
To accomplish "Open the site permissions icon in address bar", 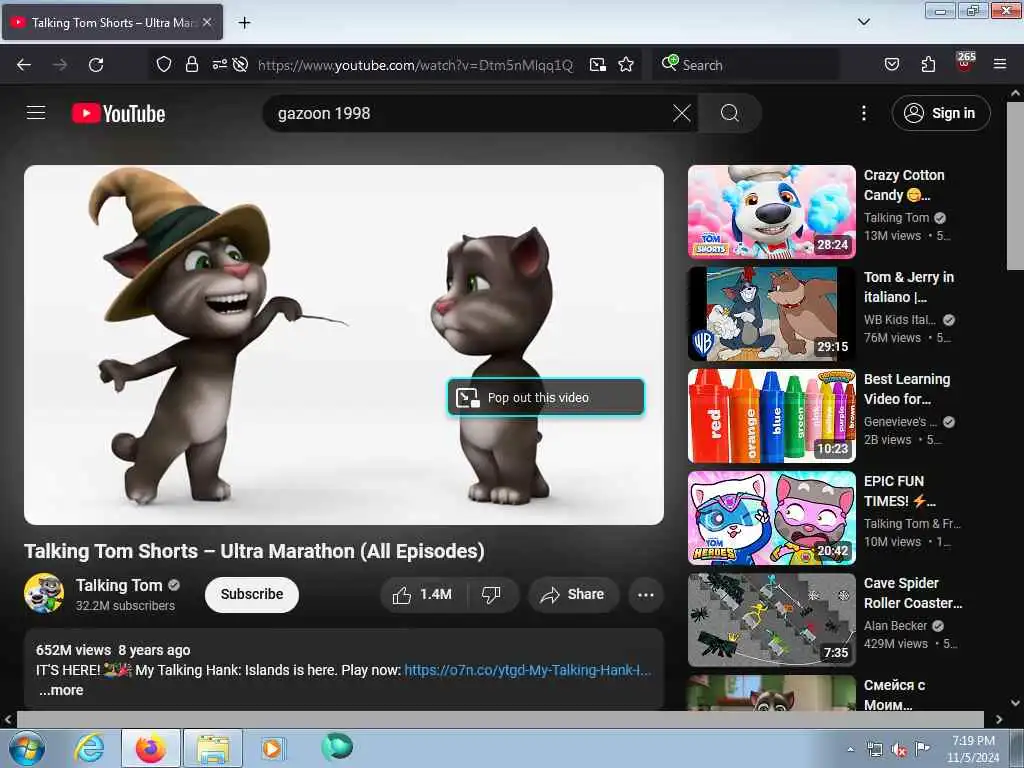I will click(219, 64).
